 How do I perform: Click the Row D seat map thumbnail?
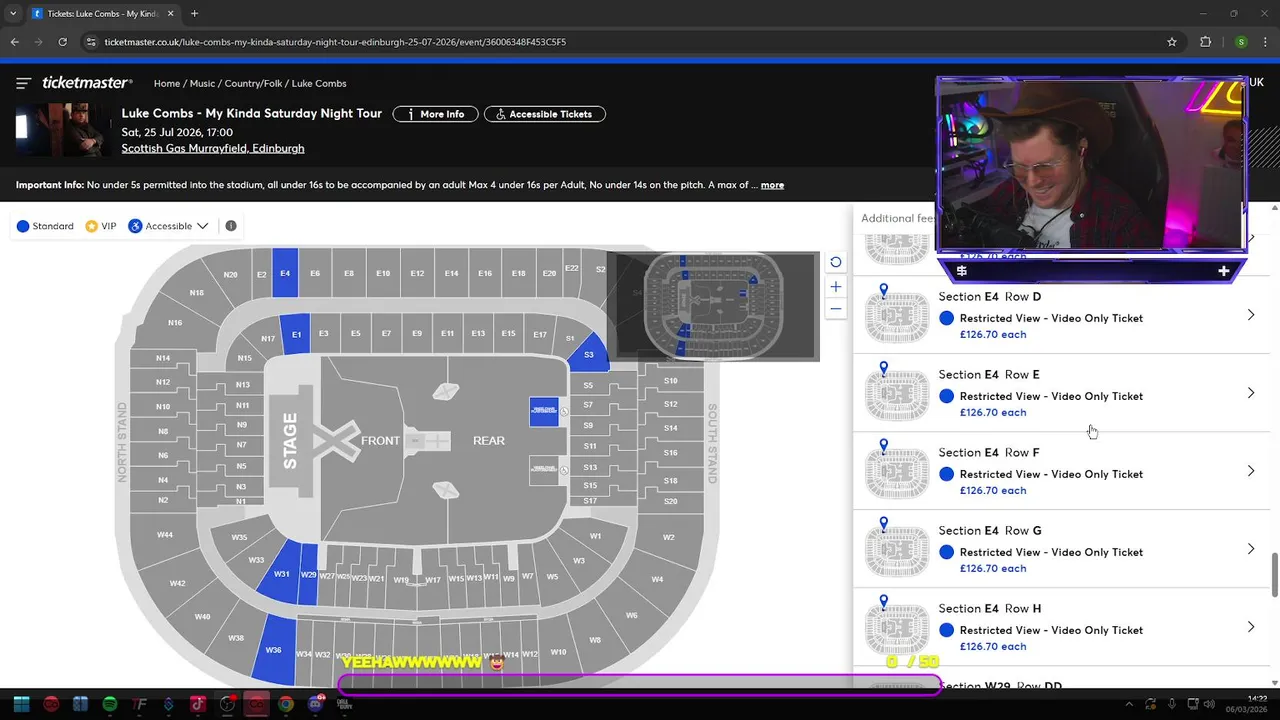pos(897,315)
